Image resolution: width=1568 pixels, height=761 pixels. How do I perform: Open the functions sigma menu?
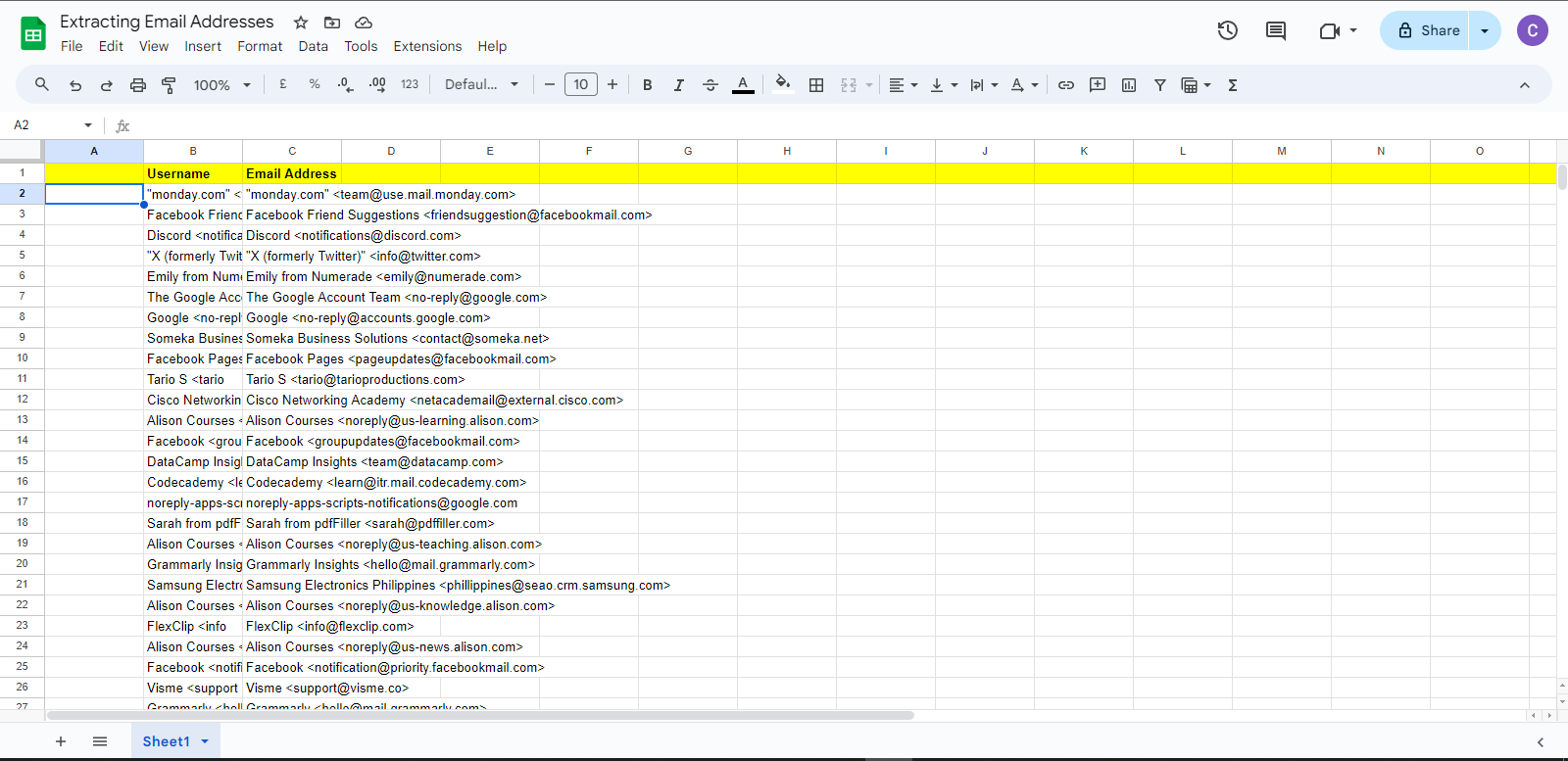coord(1233,85)
